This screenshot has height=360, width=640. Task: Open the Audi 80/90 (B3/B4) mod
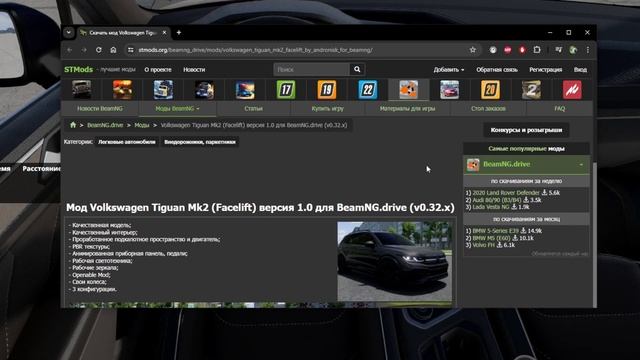pos(497,200)
